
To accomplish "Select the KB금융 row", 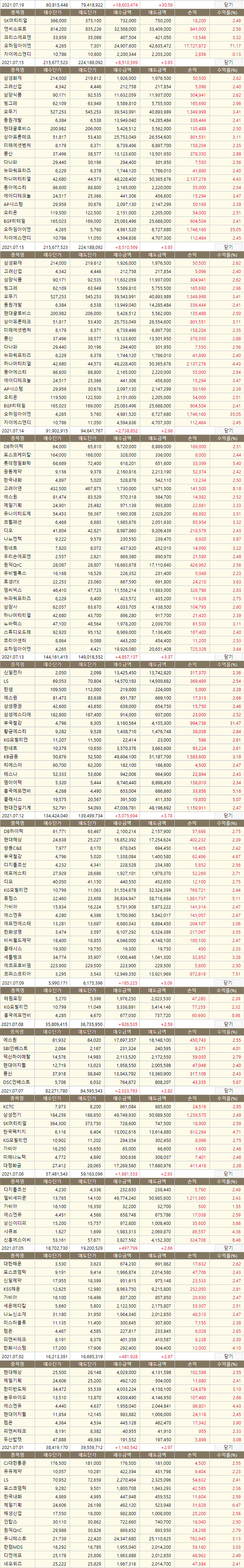I will [x=122, y=757].
